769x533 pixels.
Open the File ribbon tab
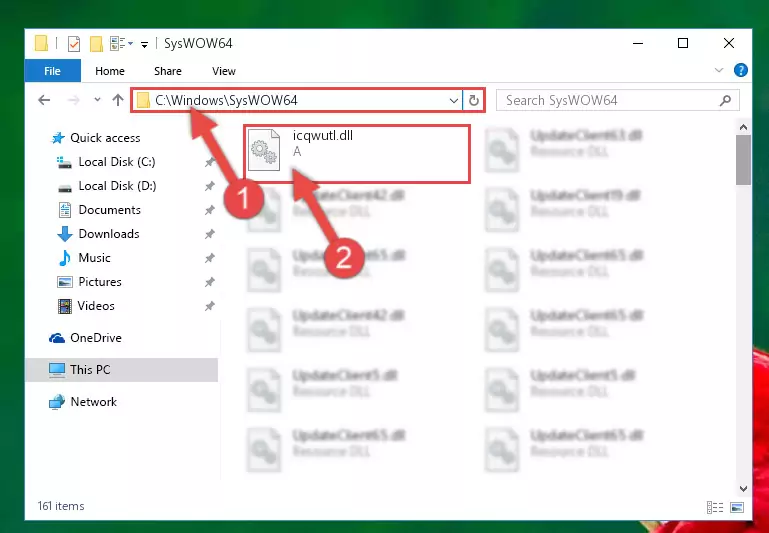pyautogui.click(x=52, y=71)
